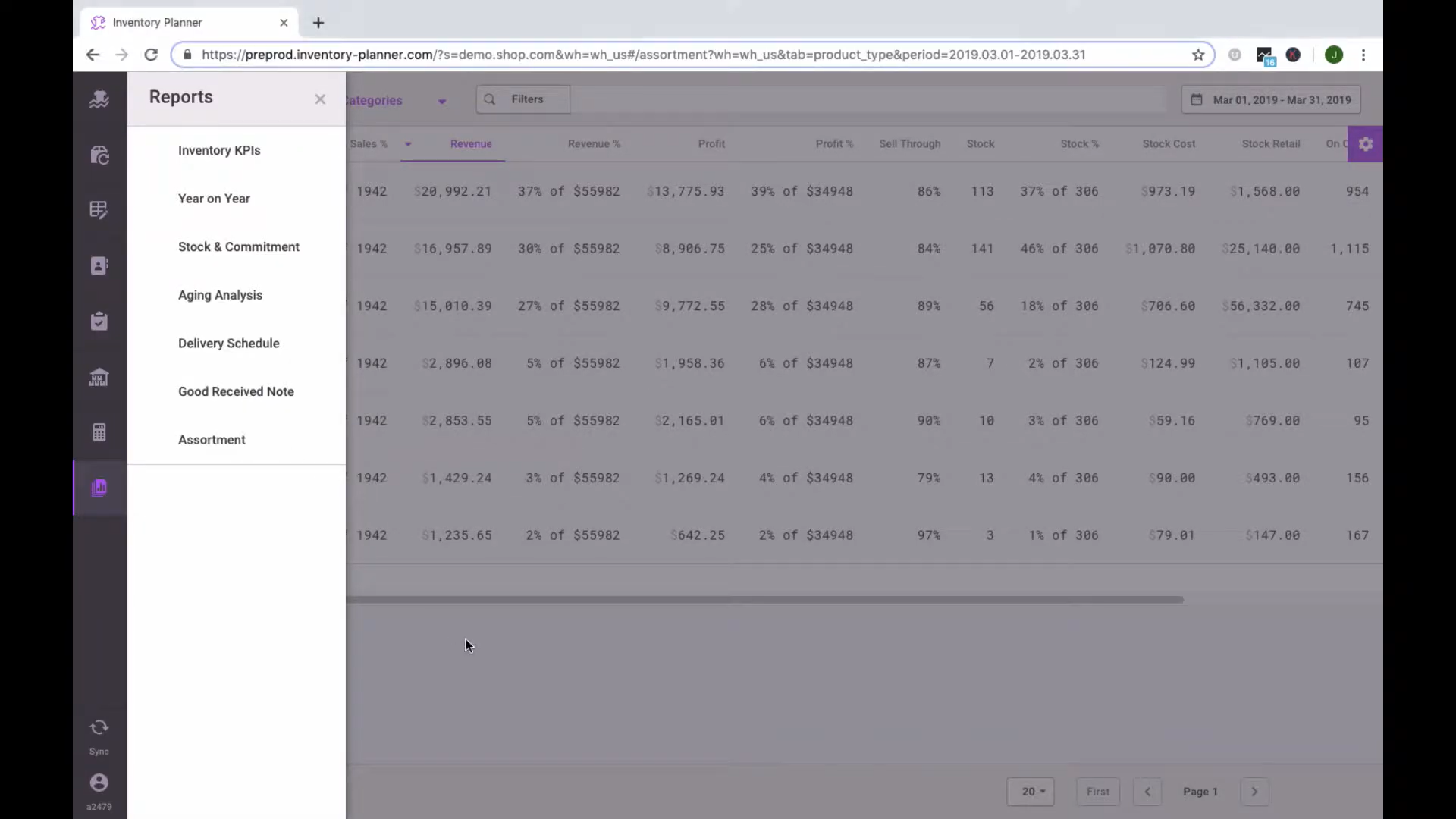Open the Mar 01 - Mar 31 date picker
This screenshot has width=1456, height=819.
1270,99
